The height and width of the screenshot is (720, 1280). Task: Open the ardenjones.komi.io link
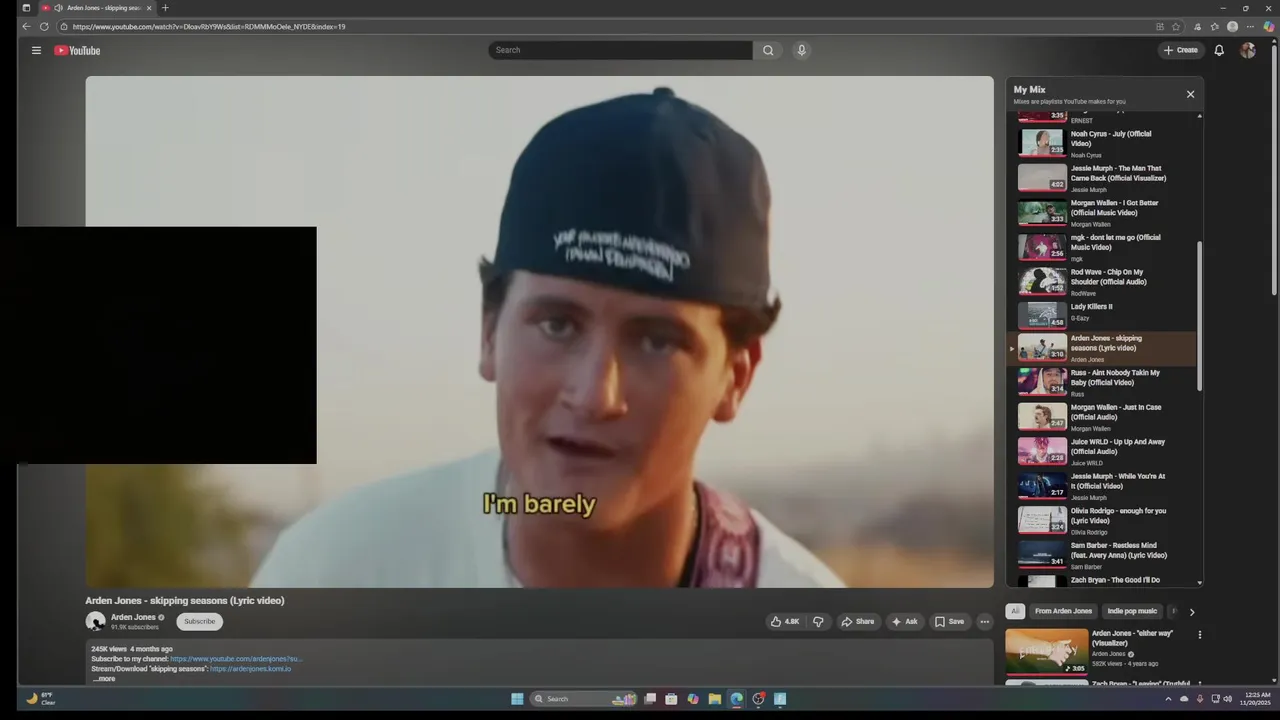click(x=250, y=668)
